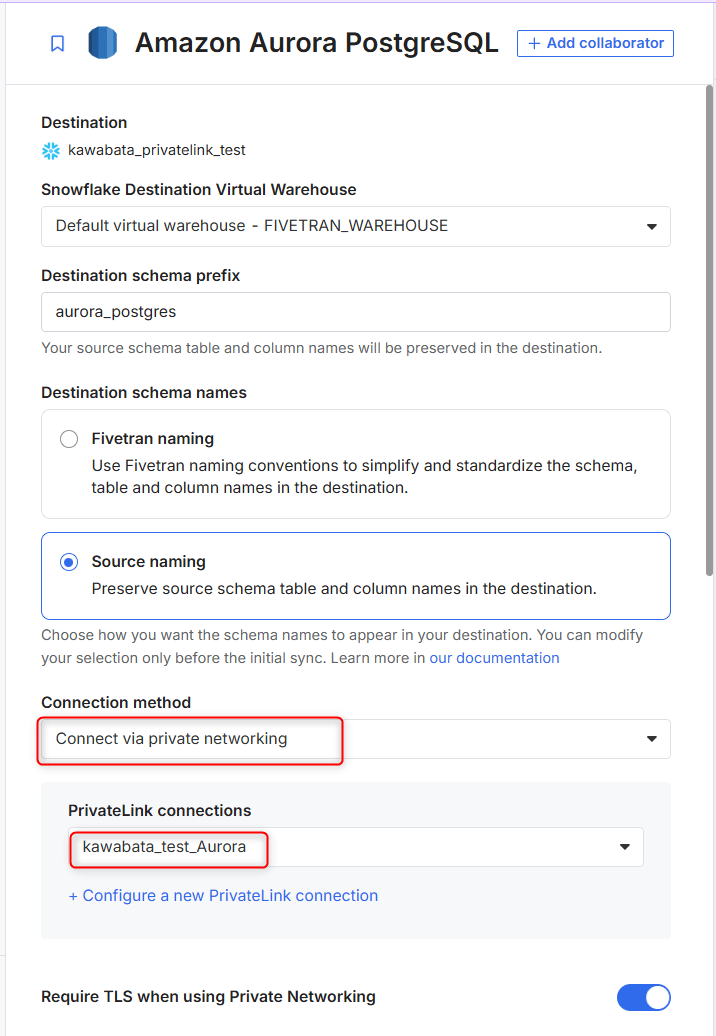This screenshot has width=716, height=1036.
Task: Click the Destination schema prefix field
Action: pyautogui.click(x=355, y=312)
